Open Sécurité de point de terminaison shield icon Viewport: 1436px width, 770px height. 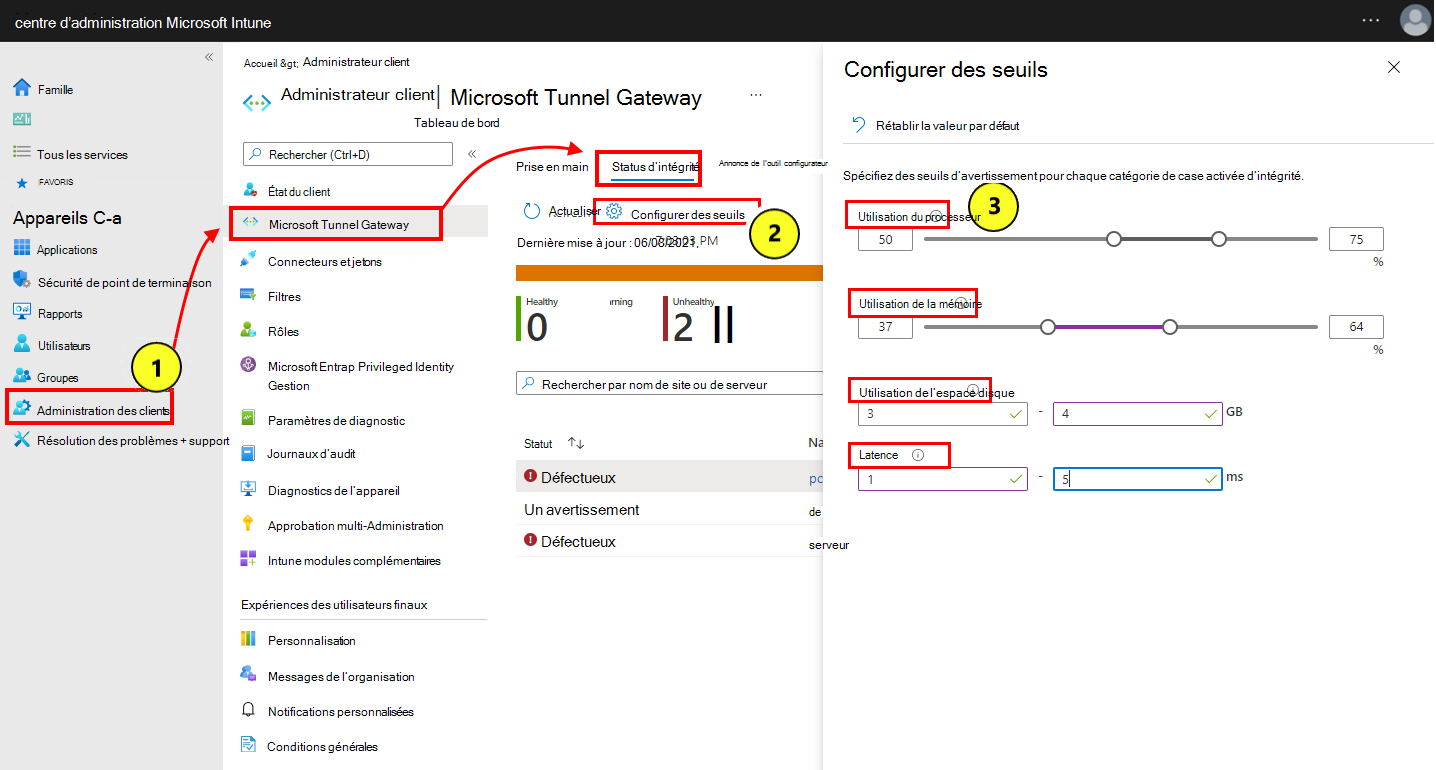[x=22, y=280]
